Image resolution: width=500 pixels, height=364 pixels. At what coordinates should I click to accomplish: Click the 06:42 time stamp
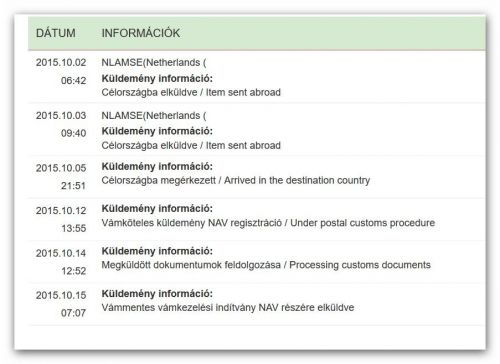coord(73,80)
